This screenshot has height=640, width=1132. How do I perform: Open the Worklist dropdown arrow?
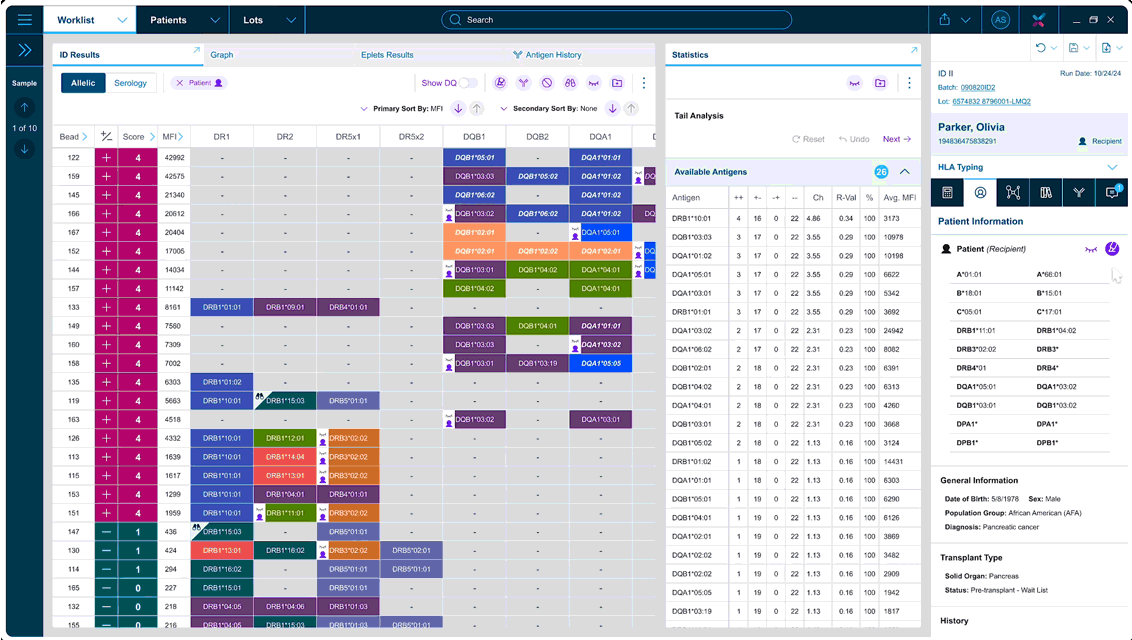122,20
